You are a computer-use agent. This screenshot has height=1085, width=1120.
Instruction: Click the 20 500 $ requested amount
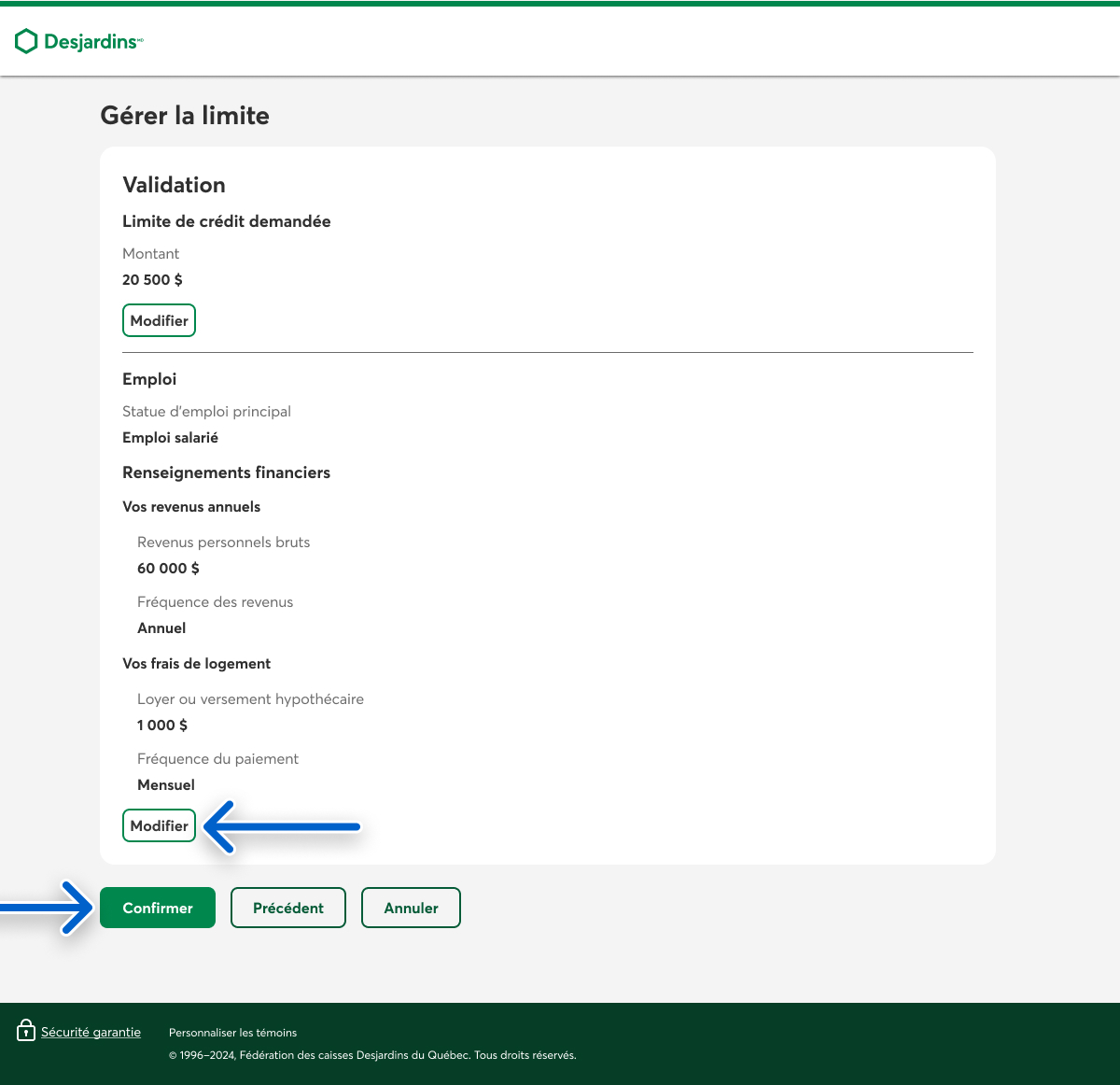coord(152,280)
